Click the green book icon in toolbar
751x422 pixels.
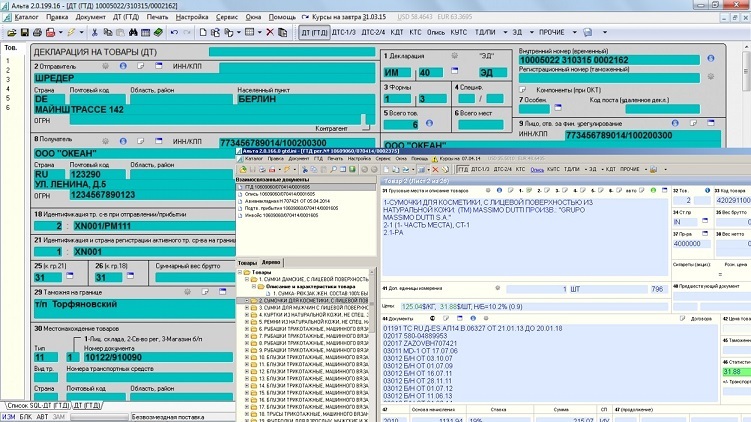click(x=159, y=33)
